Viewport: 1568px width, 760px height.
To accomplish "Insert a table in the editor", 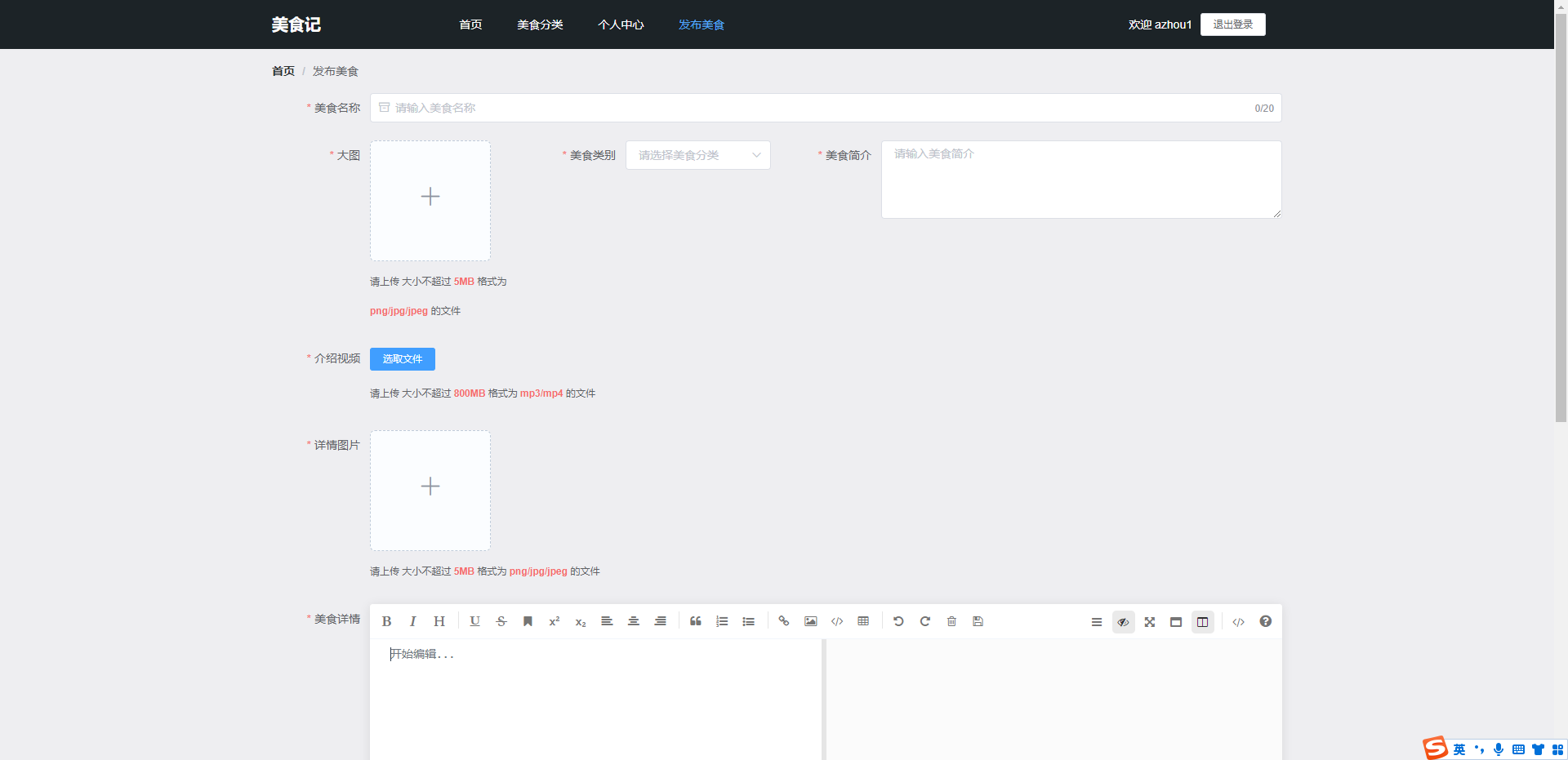I will coord(863,621).
